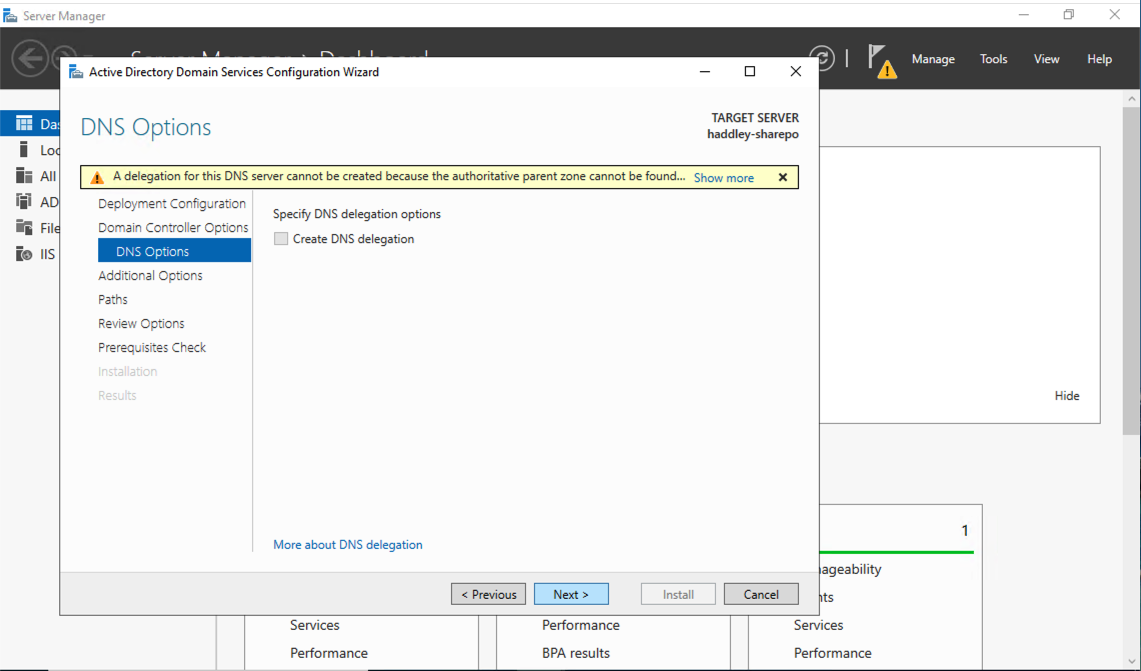The height and width of the screenshot is (671, 1141).
Task: Click the scrollbar down arrow
Action: [1131, 662]
